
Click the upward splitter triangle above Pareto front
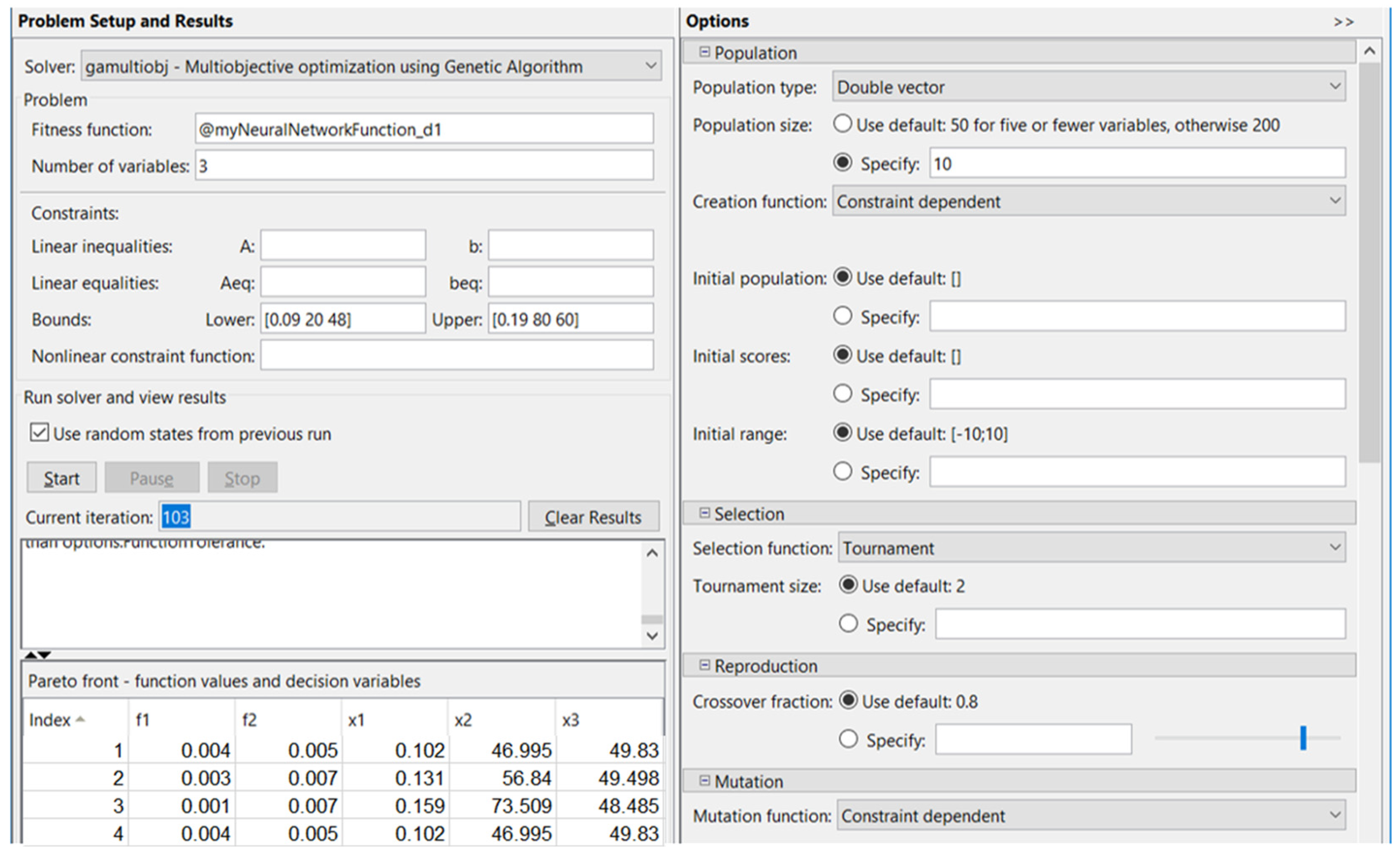pos(31,653)
